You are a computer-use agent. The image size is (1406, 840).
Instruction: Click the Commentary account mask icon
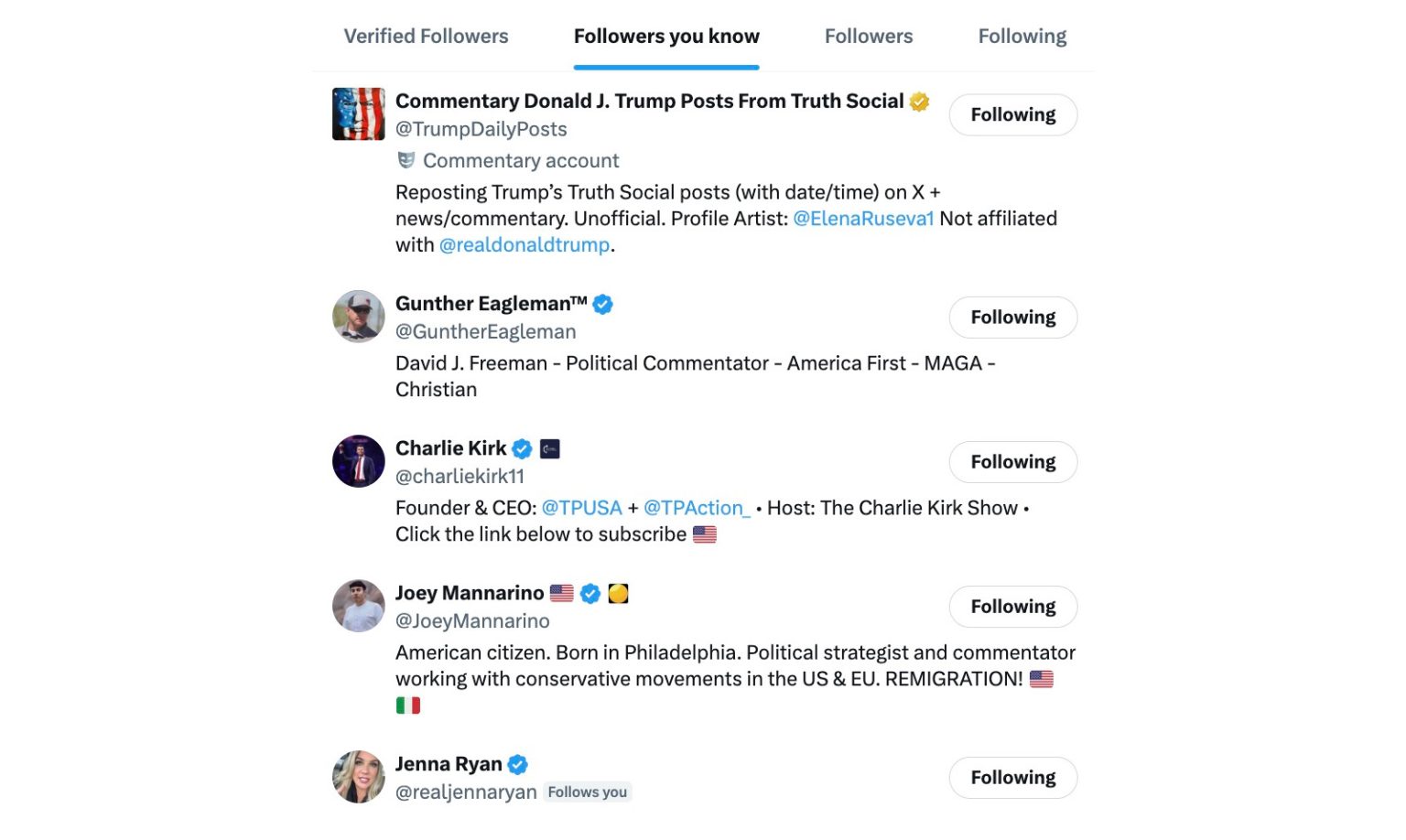point(406,160)
